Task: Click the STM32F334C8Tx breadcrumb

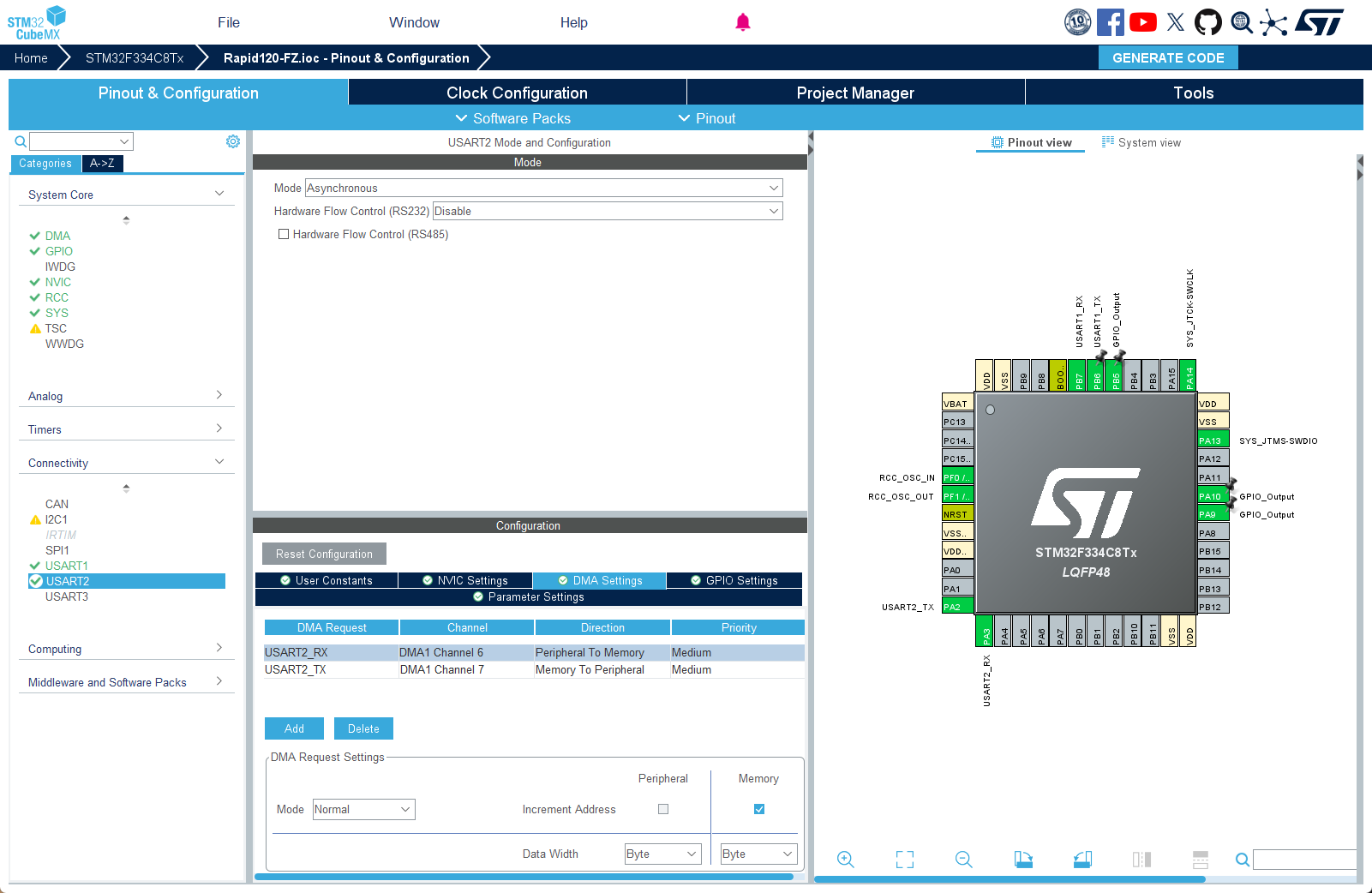Action: point(135,57)
